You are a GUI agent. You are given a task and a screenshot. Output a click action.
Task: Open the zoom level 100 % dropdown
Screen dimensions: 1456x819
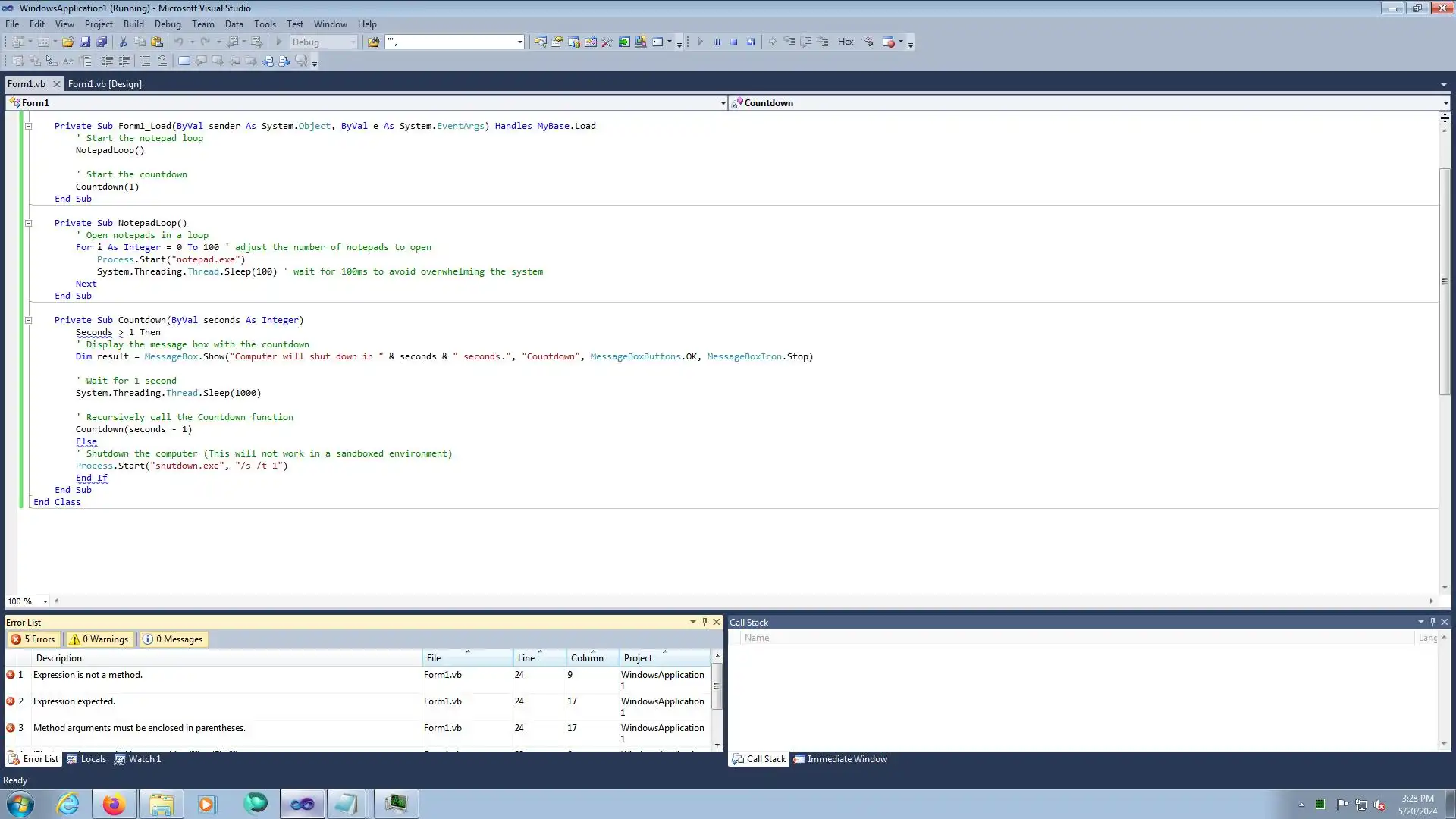[x=45, y=601]
